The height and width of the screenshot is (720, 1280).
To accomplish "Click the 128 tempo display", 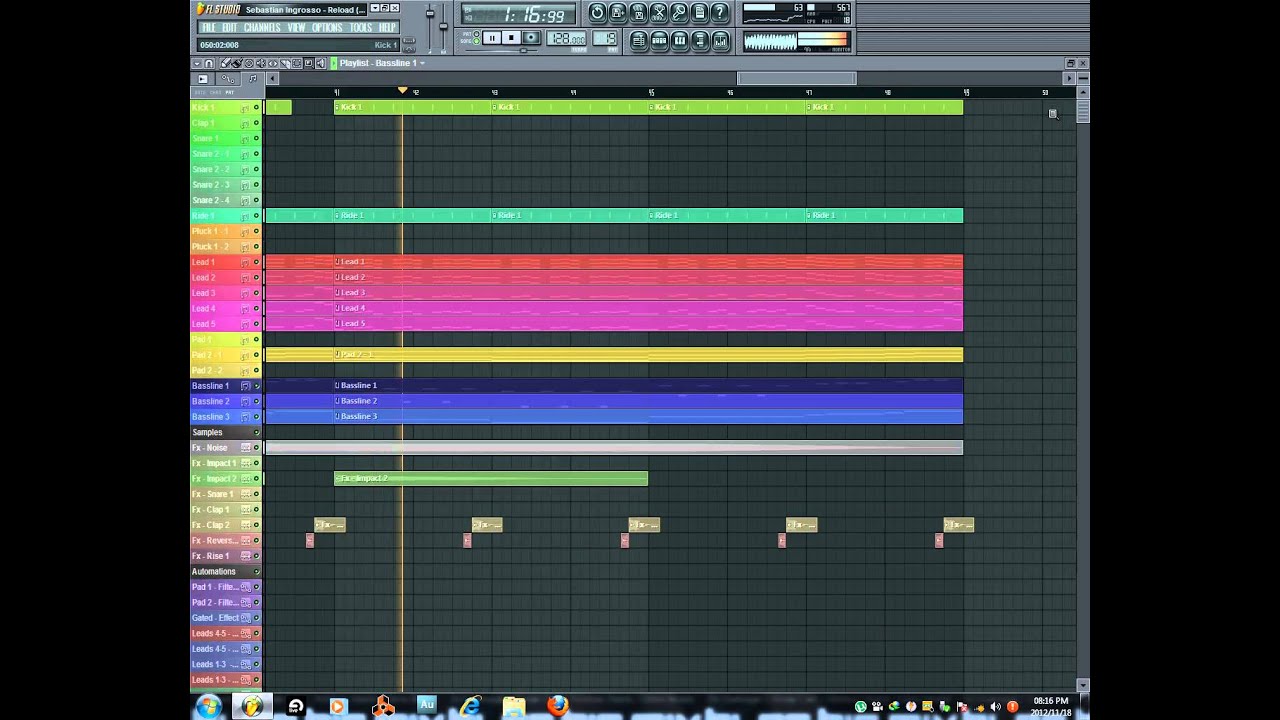I will coord(566,38).
